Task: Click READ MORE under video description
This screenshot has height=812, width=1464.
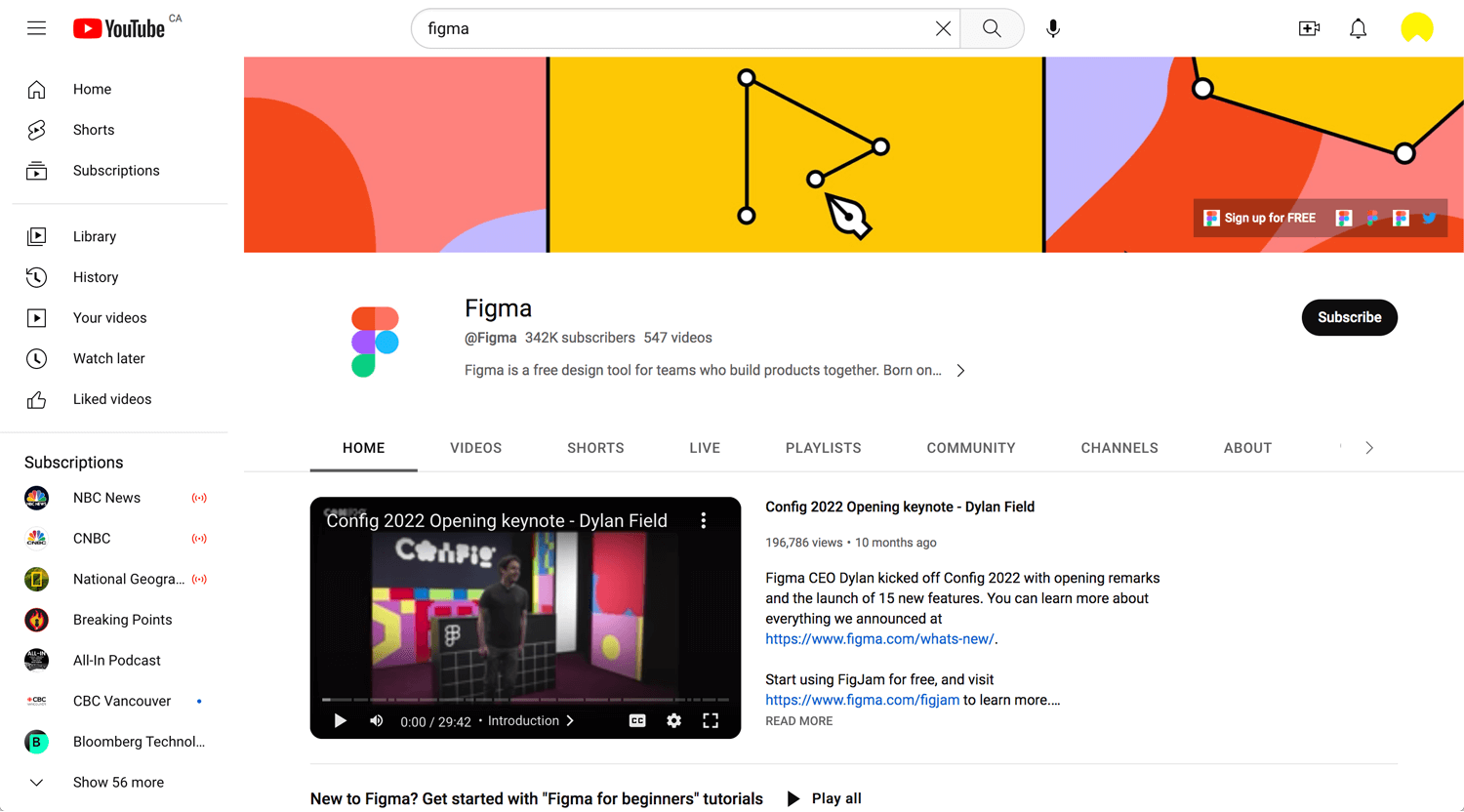Action: click(x=799, y=721)
